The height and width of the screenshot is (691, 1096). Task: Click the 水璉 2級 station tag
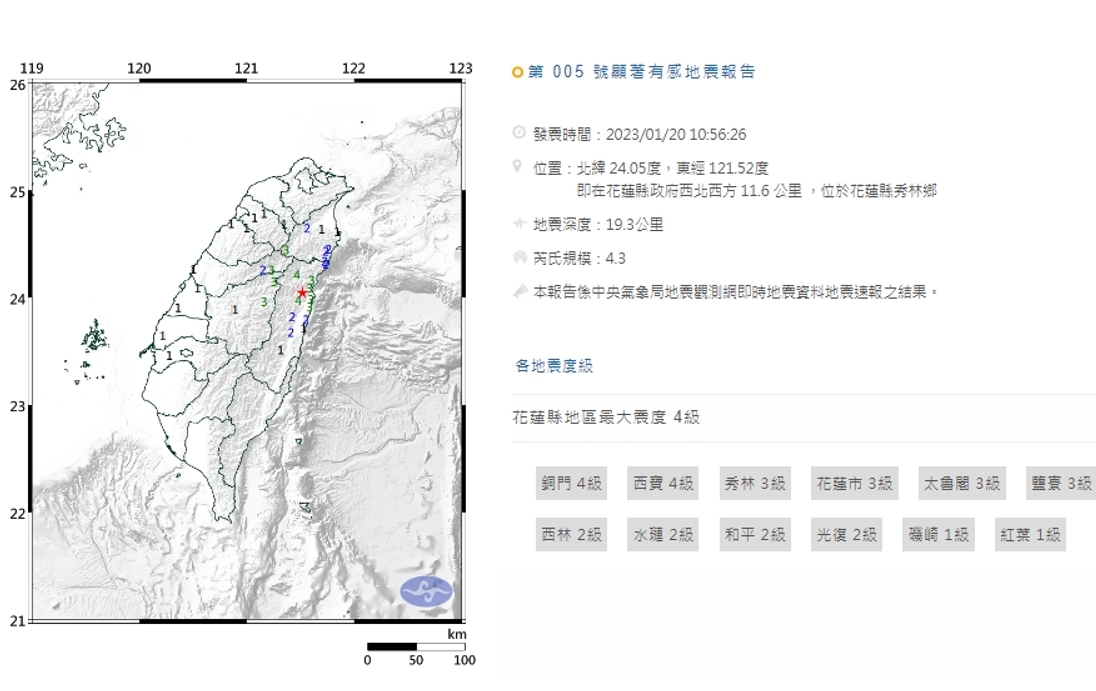click(662, 535)
